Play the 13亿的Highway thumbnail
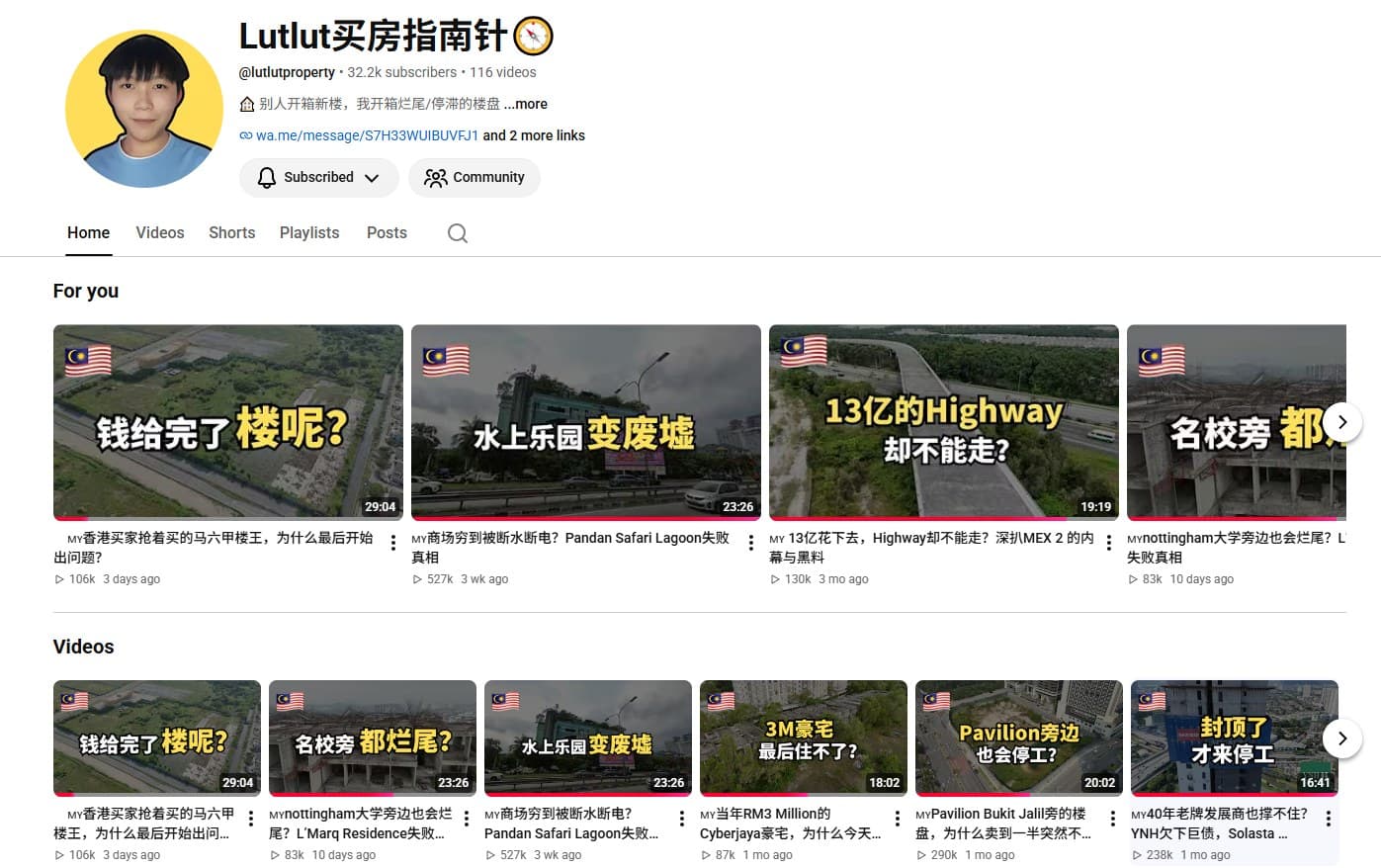1381x868 pixels. click(944, 422)
